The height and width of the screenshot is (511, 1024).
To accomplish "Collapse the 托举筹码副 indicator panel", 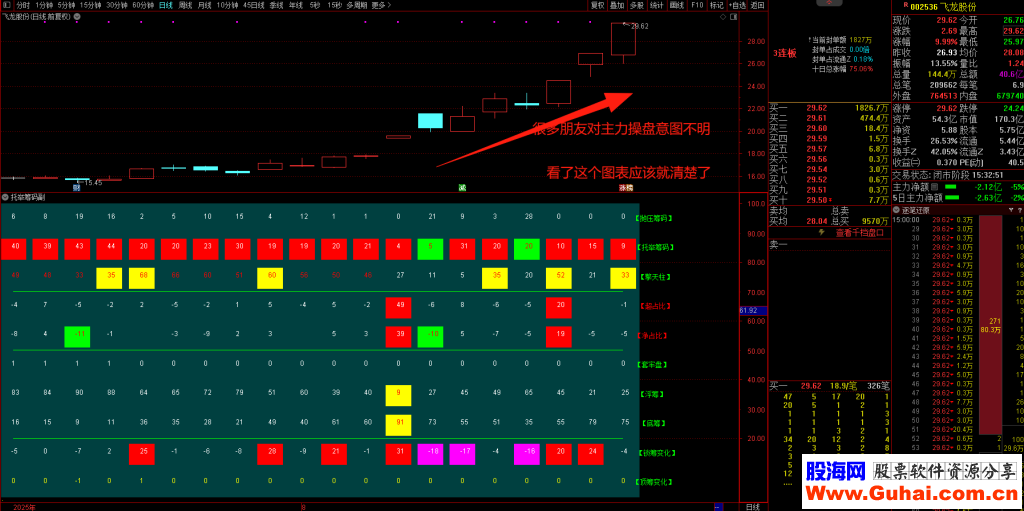I will [x=5, y=197].
